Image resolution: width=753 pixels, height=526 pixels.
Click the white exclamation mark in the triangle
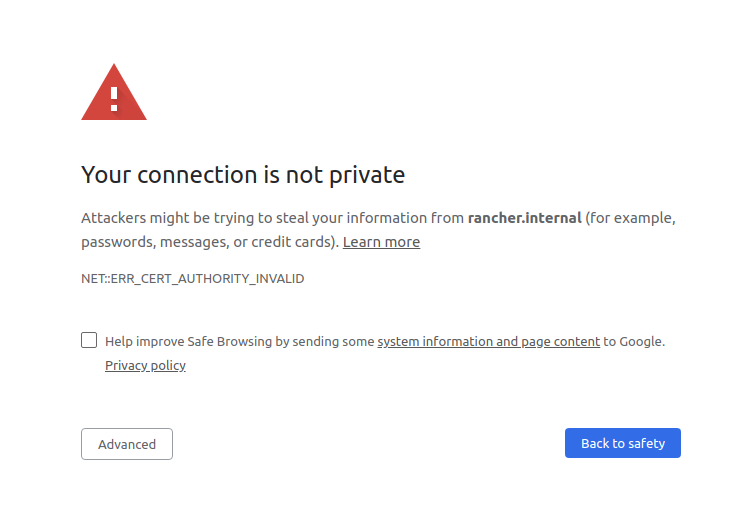(x=114, y=98)
